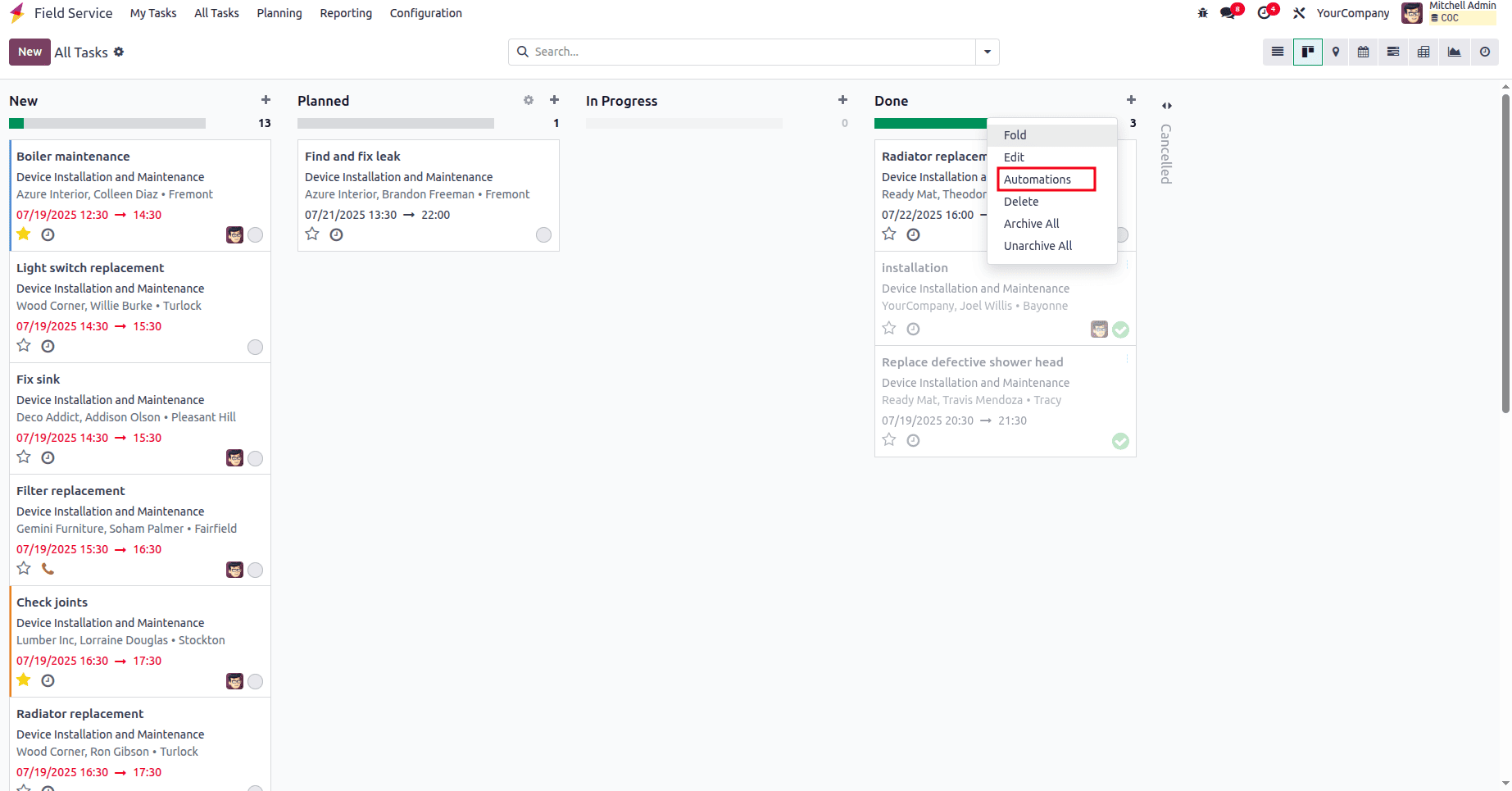Click the Planned column progress bar

pyautogui.click(x=396, y=123)
